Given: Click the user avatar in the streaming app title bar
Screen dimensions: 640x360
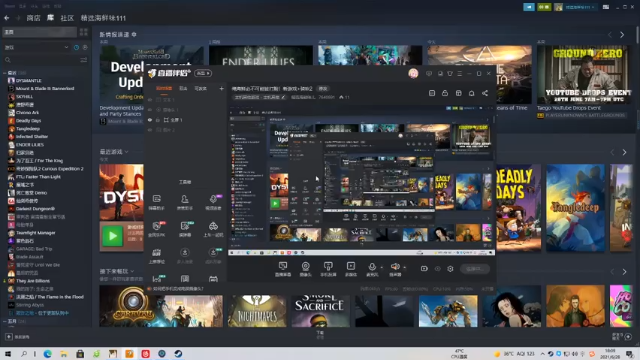Looking at the screenshot, I should [x=413, y=73].
